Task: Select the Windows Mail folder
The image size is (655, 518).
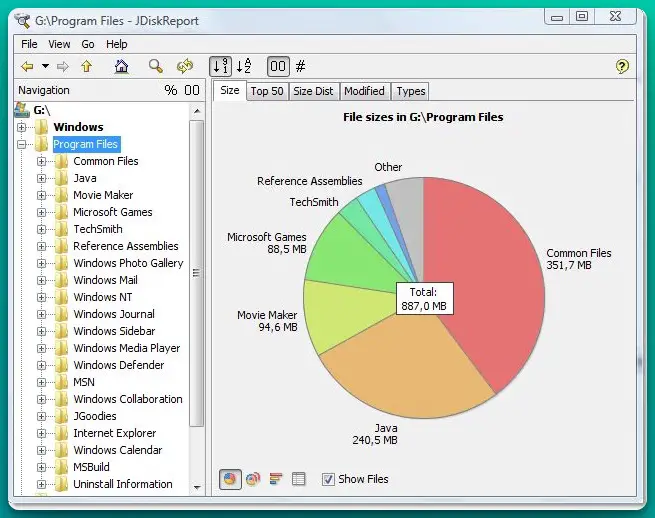Action: pos(105,280)
